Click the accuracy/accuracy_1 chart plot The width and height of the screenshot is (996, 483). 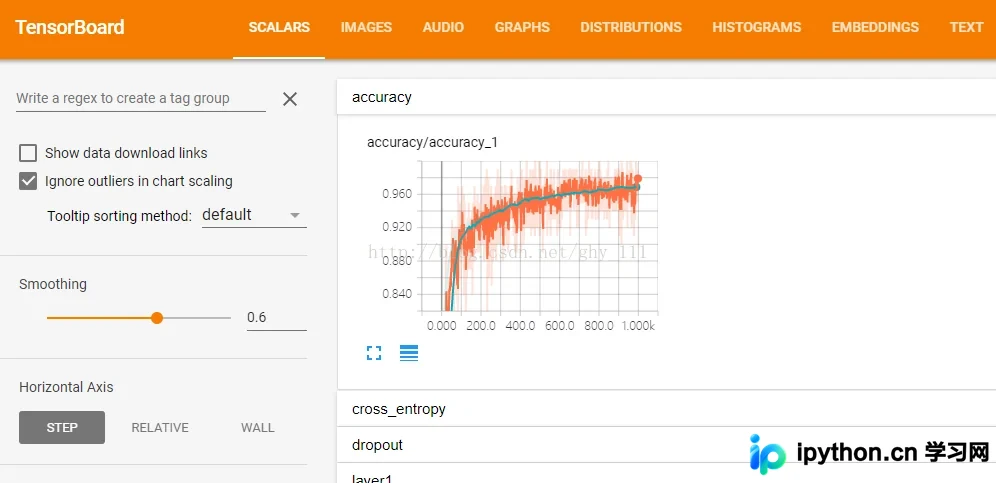click(x=539, y=236)
